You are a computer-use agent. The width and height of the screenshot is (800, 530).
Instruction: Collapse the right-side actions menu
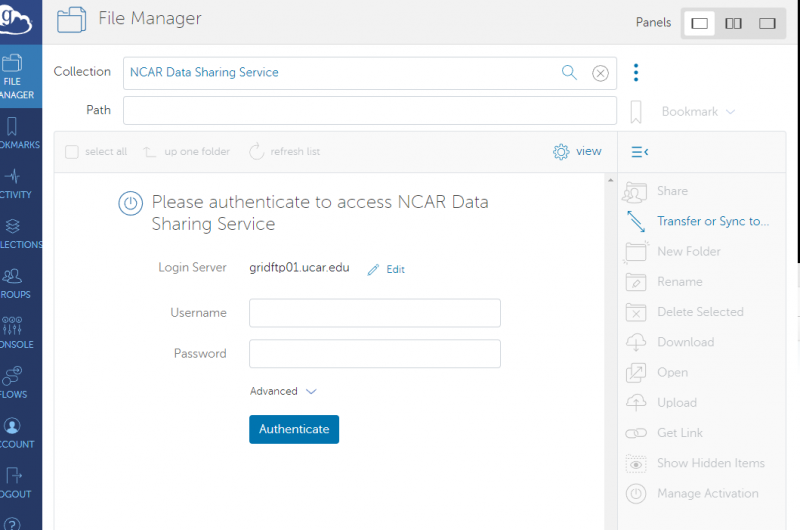click(x=640, y=152)
